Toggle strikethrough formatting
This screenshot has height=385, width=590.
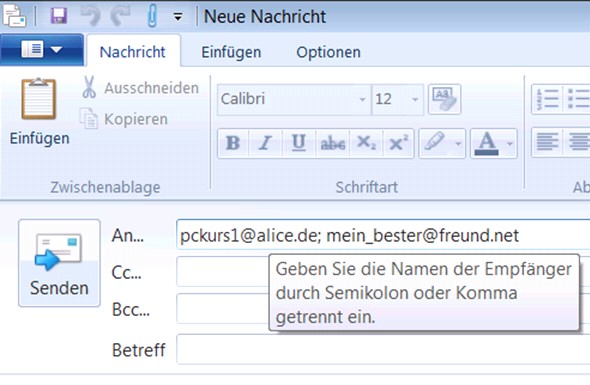tap(332, 143)
